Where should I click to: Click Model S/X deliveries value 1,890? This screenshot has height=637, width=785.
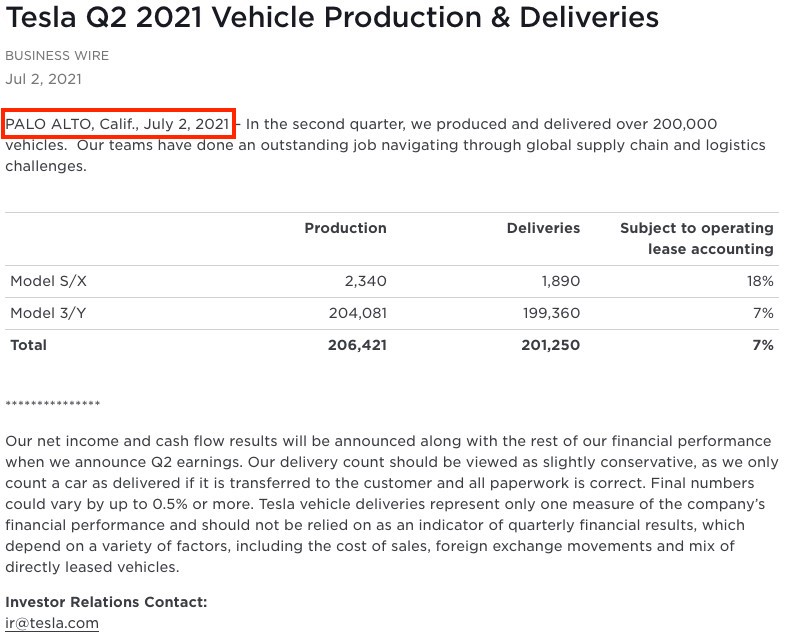561,281
